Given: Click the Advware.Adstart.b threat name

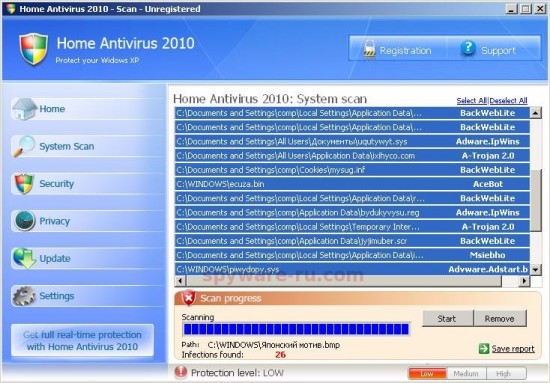Looking at the screenshot, I should (x=488, y=269).
